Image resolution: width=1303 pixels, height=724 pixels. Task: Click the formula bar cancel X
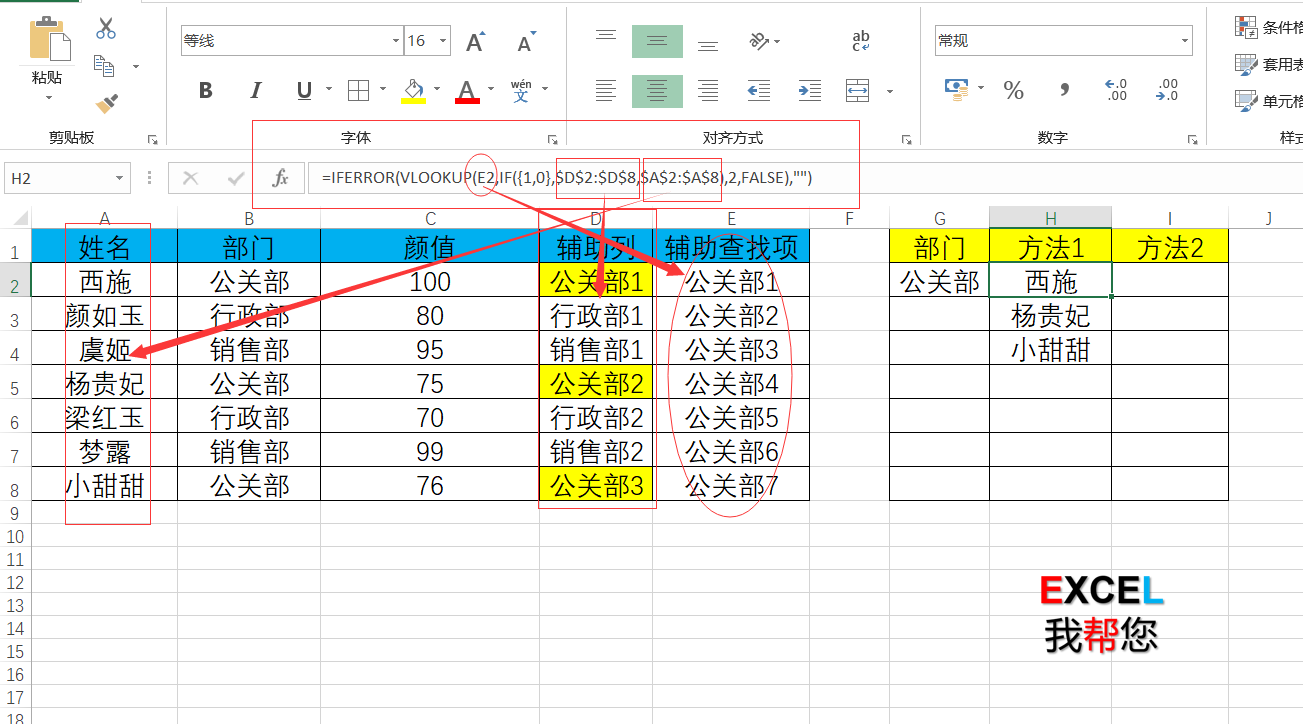coord(191,178)
